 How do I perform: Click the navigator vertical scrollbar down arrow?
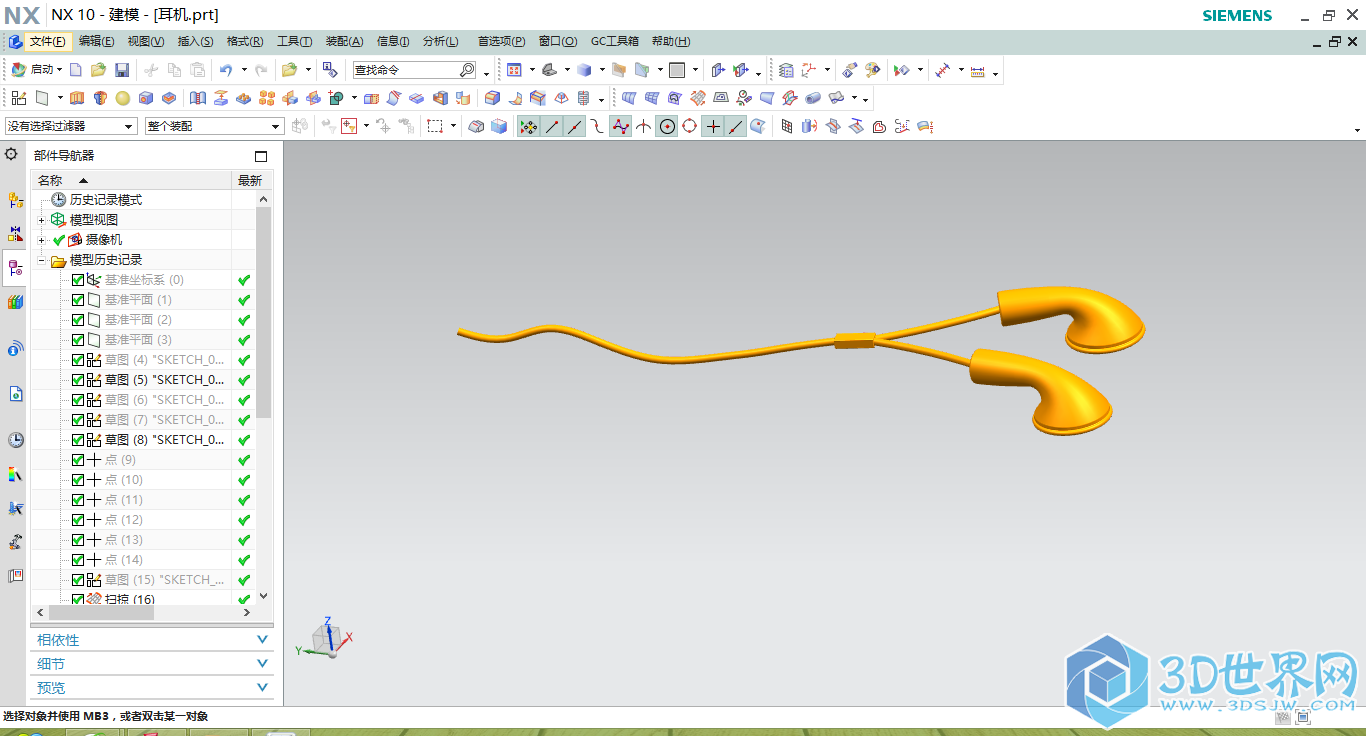[264, 597]
